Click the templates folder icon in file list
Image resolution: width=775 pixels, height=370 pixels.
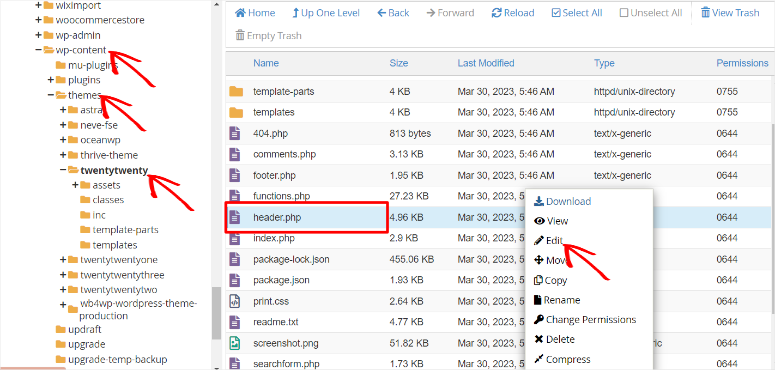(236, 112)
